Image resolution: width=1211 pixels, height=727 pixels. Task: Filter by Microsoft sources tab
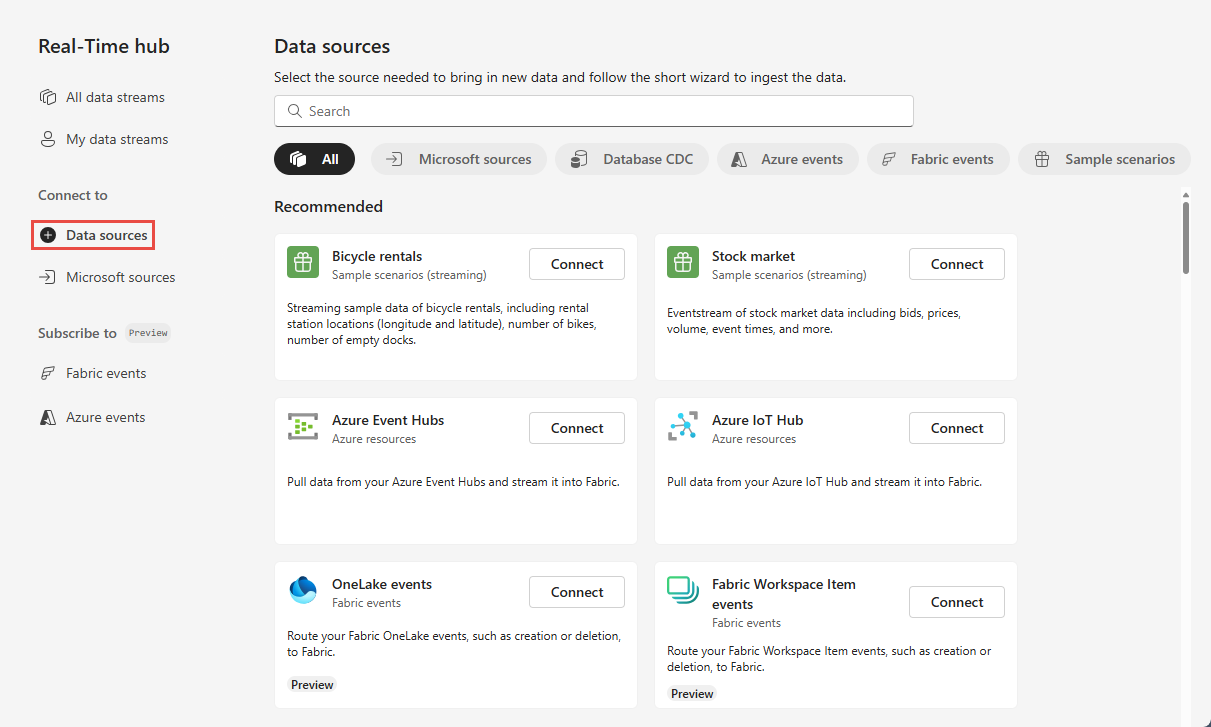tap(459, 159)
